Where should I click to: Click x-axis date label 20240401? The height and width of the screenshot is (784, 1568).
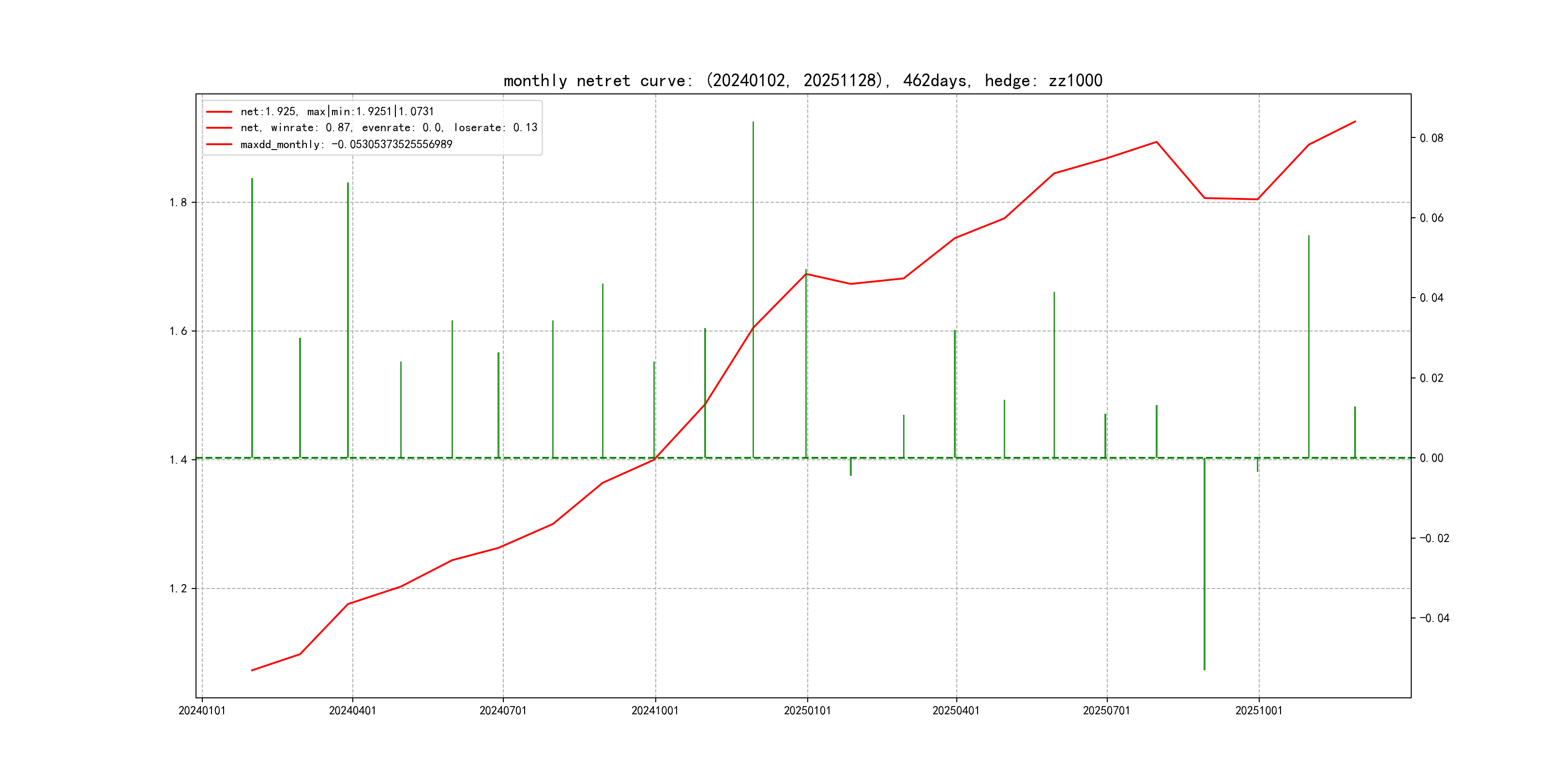352,710
